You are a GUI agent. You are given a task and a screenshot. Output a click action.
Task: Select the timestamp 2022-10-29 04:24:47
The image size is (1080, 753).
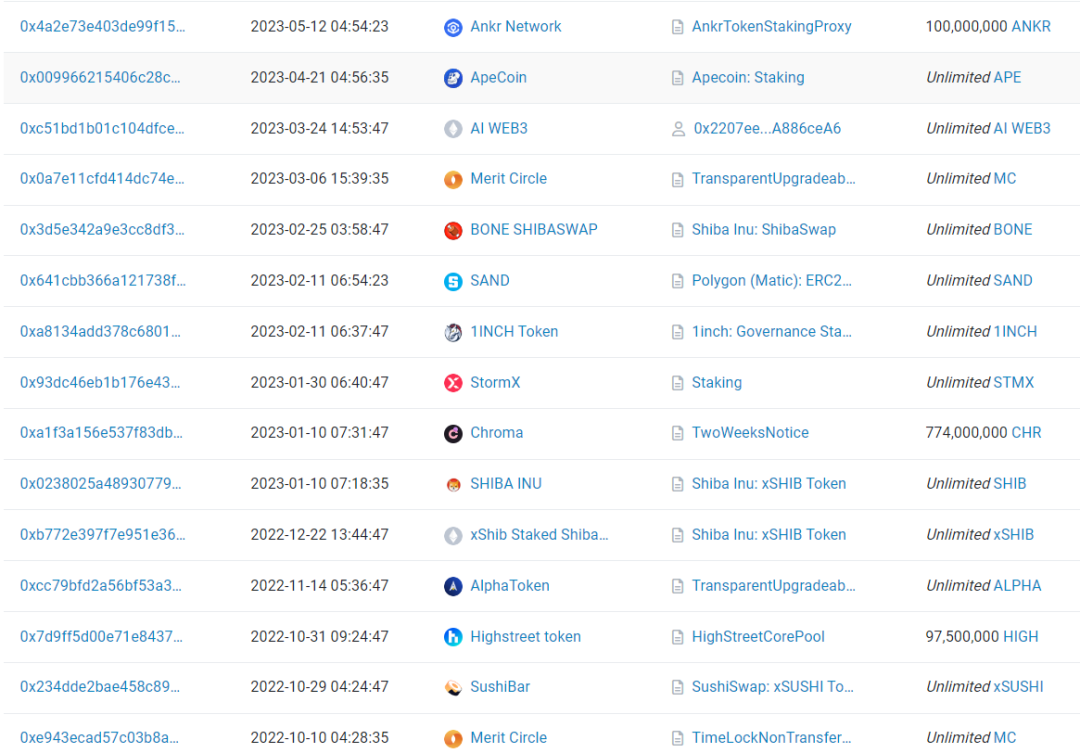320,687
